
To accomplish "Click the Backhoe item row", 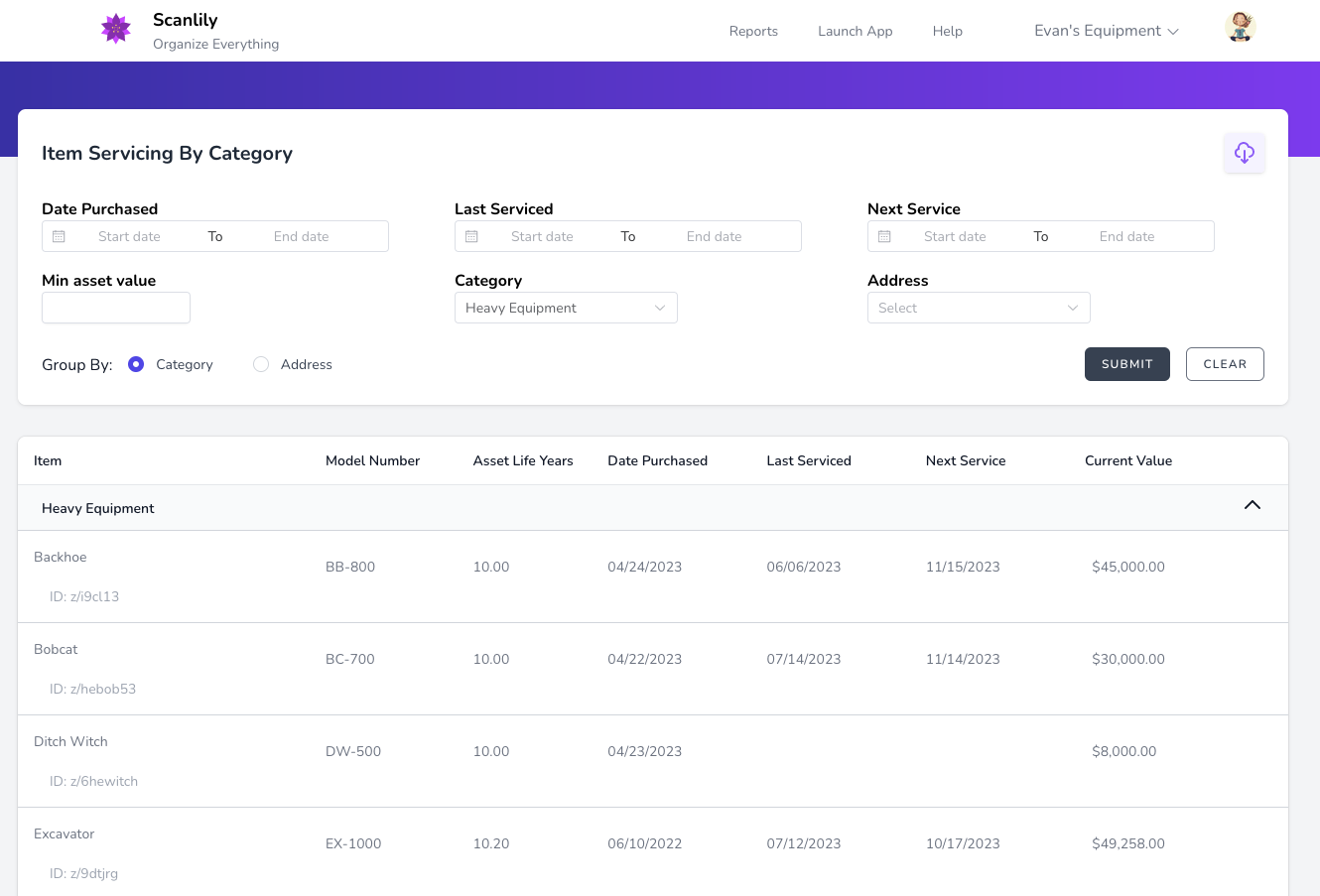I will tap(61, 558).
